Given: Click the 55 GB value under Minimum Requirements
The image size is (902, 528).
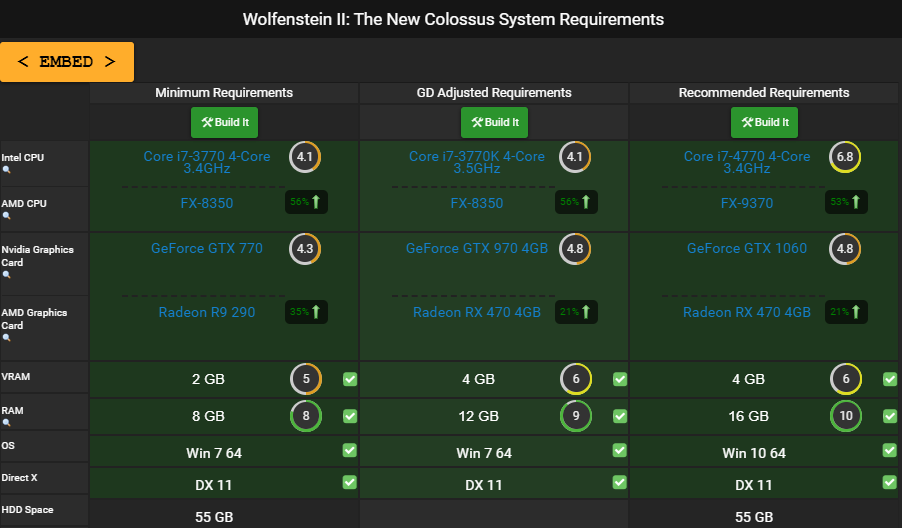Looking at the screenshot, I should pyautogui.click(x=214, y=517).
